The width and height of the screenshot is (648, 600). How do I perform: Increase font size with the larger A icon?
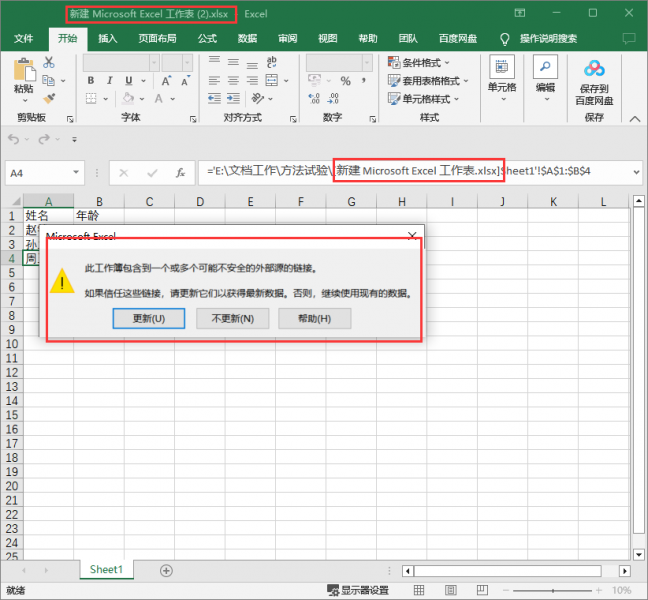166,81
